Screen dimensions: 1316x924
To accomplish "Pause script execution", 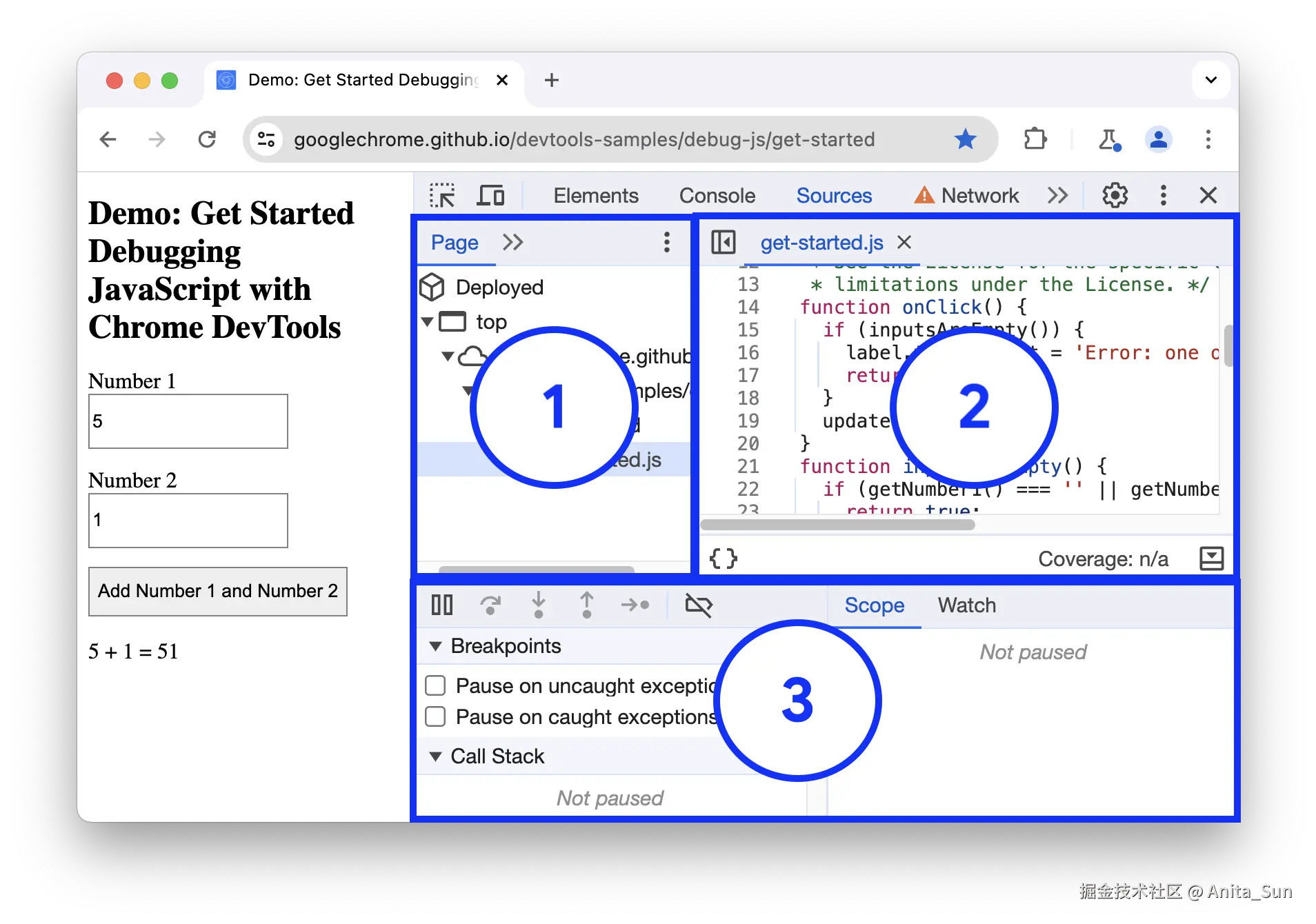I will (x=442, y=605).
